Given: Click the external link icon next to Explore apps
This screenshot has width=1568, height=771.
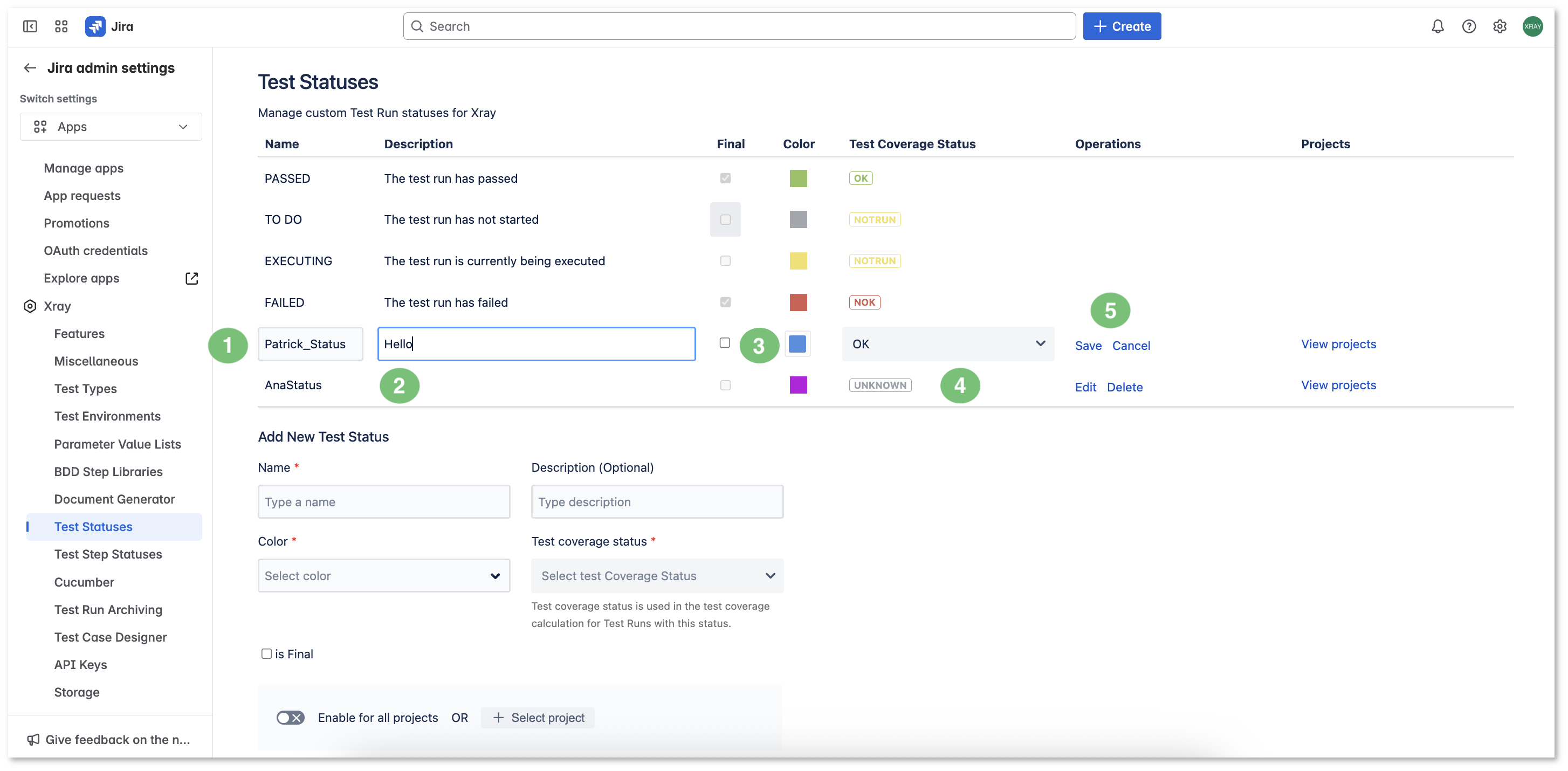Looking at the screenshot, I should (192, 278).
